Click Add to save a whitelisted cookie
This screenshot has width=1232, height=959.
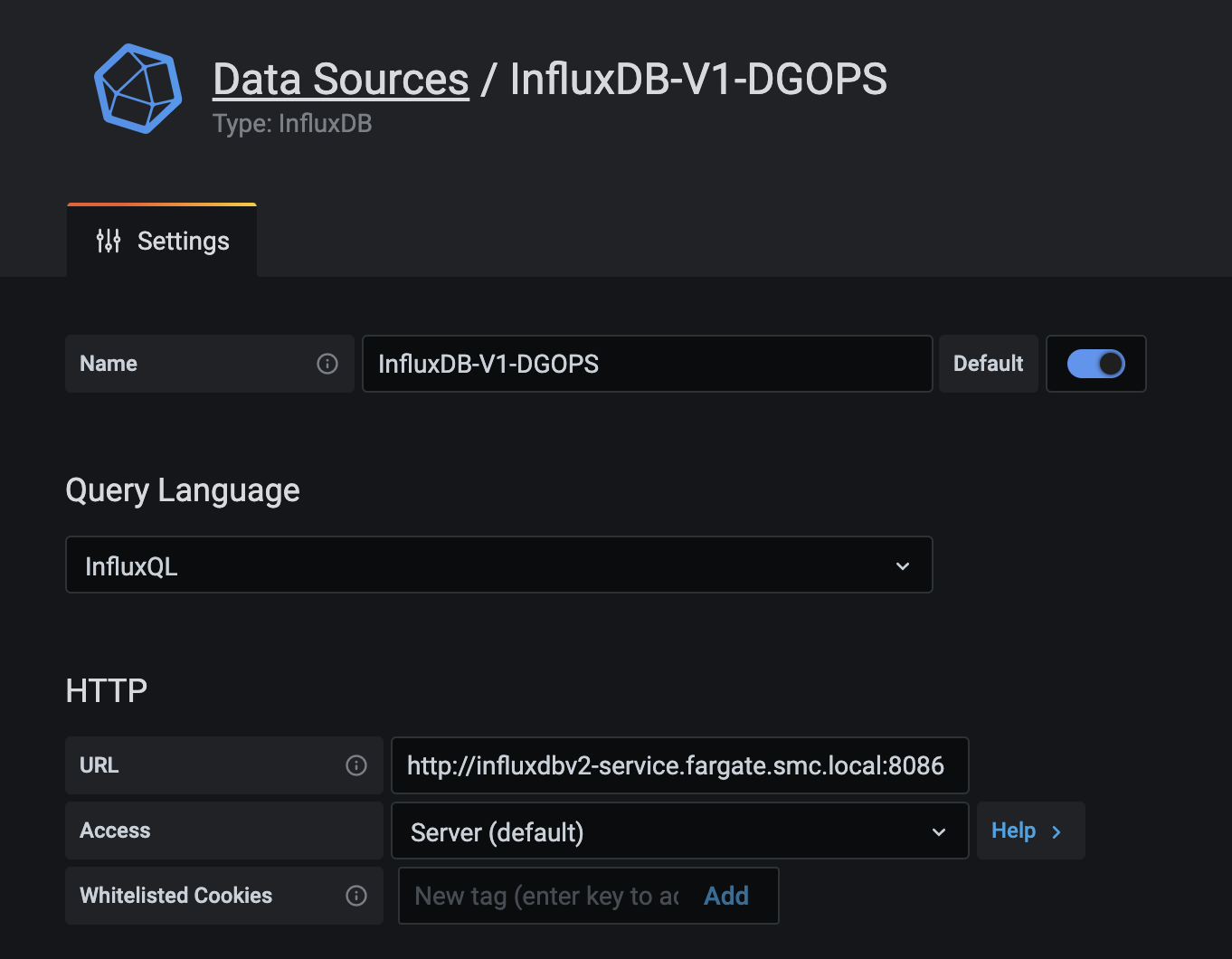[x=725, y=895]
